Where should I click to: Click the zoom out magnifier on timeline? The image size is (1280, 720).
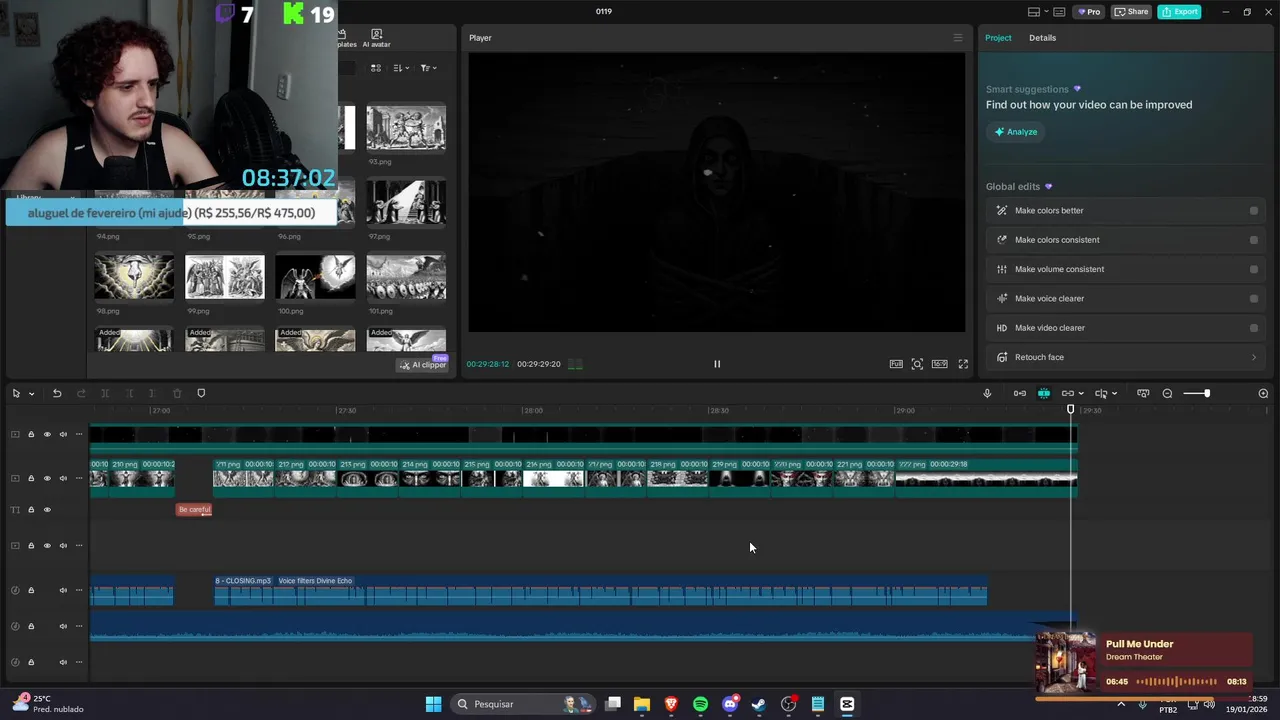(1167, 393)
